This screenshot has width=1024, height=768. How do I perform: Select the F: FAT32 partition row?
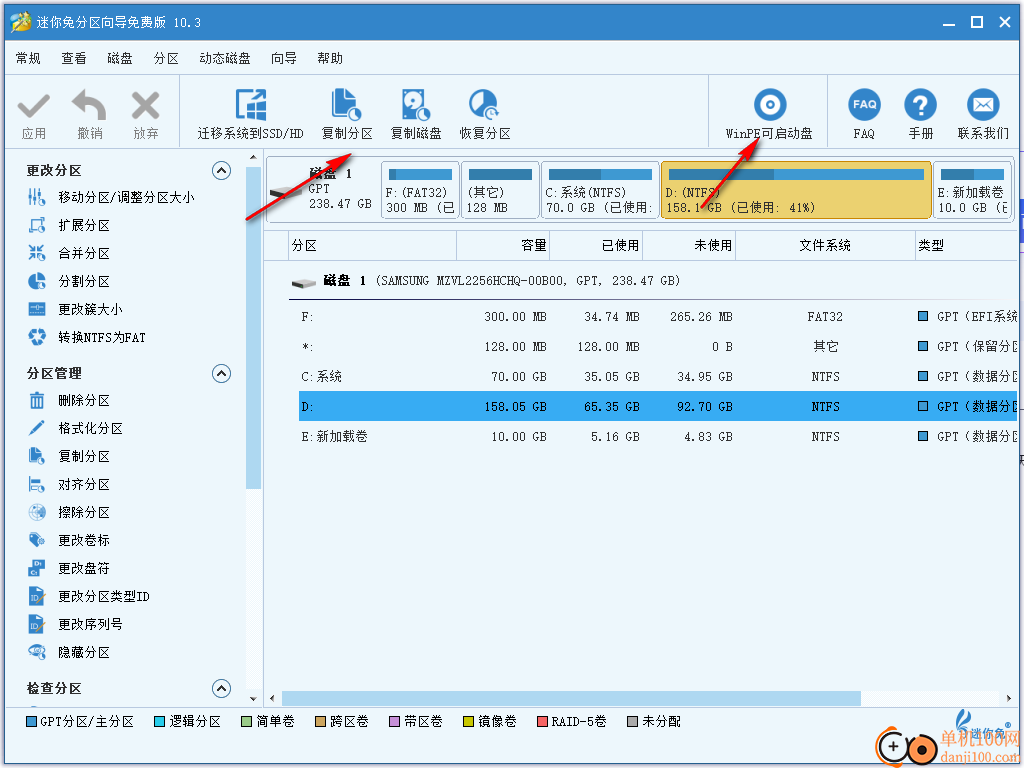pyautogui.click(x=658, y=317)
